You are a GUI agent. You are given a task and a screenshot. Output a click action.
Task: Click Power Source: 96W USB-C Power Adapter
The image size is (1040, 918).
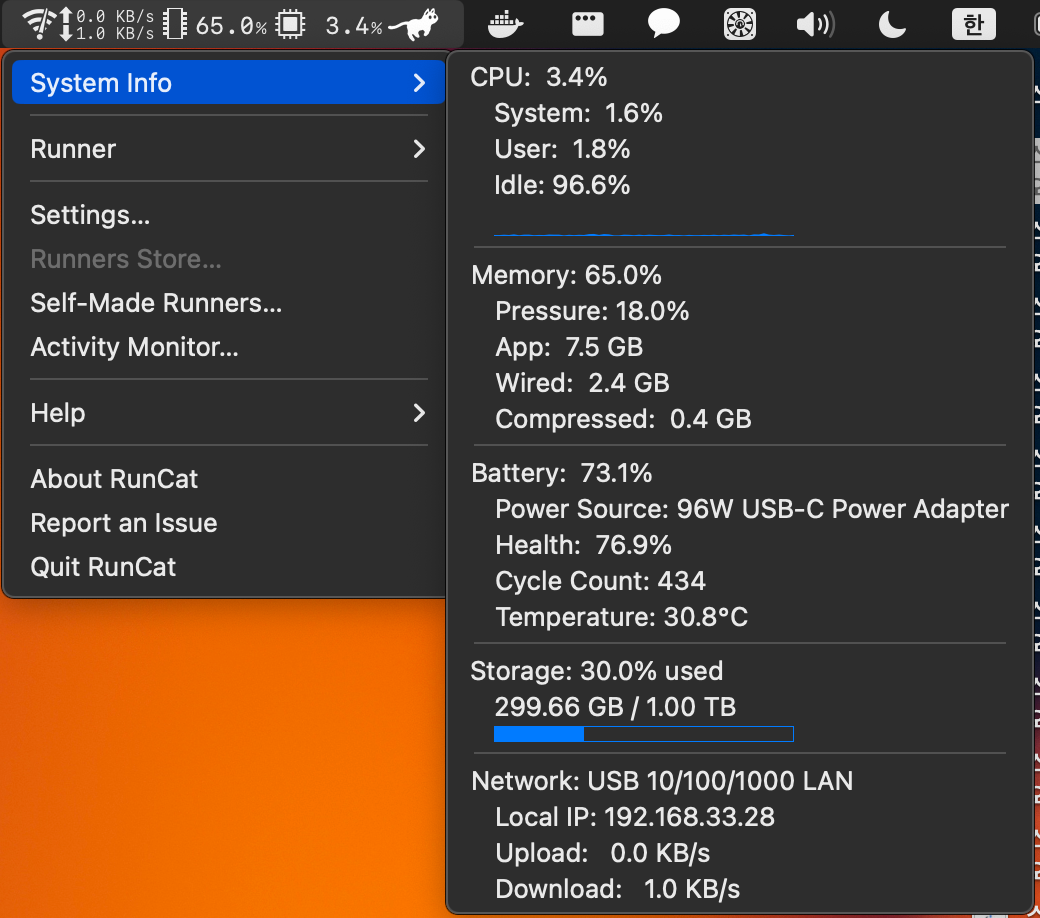coord(752,509)
